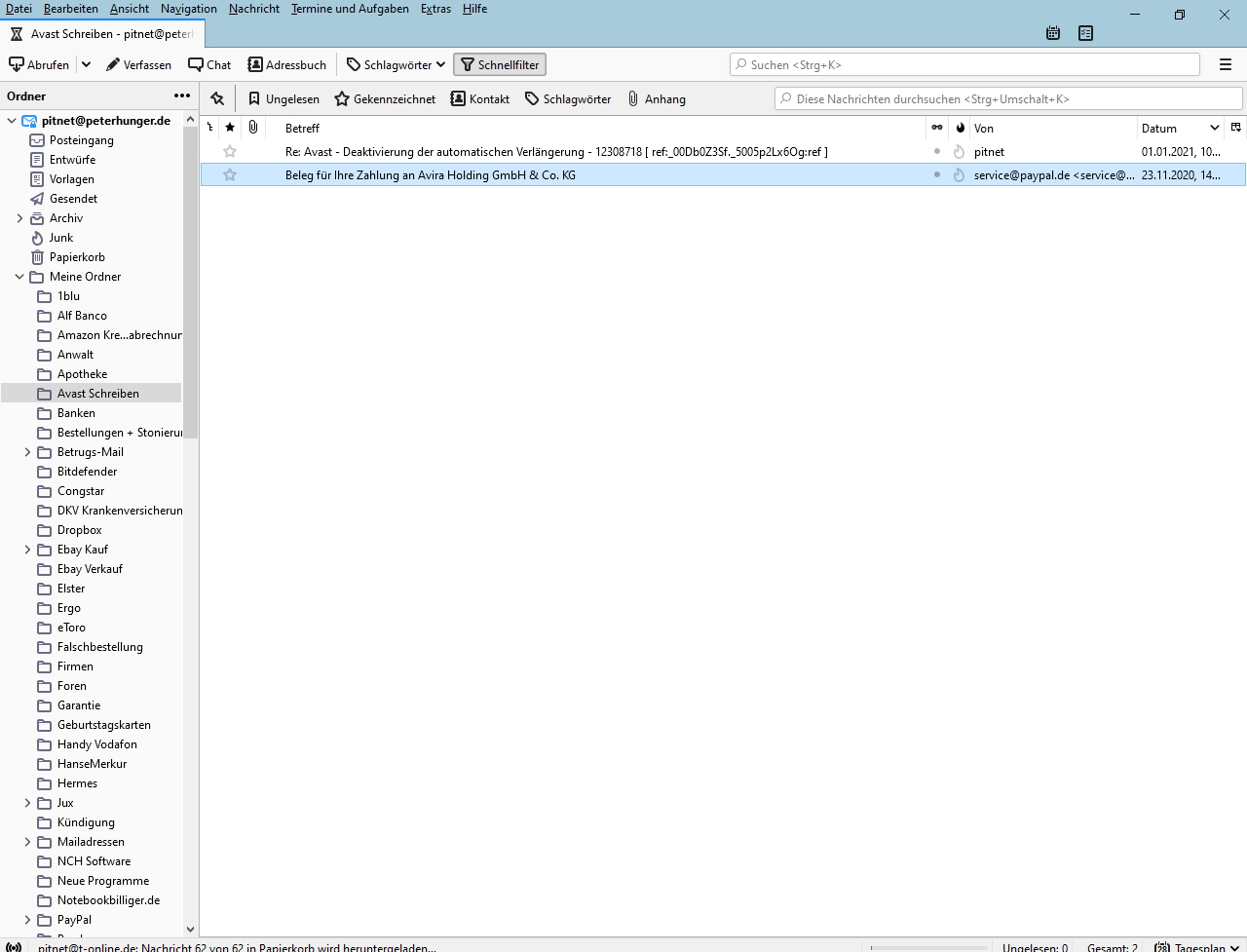Open the calendar icon in tab bar

coord(1053,33)
